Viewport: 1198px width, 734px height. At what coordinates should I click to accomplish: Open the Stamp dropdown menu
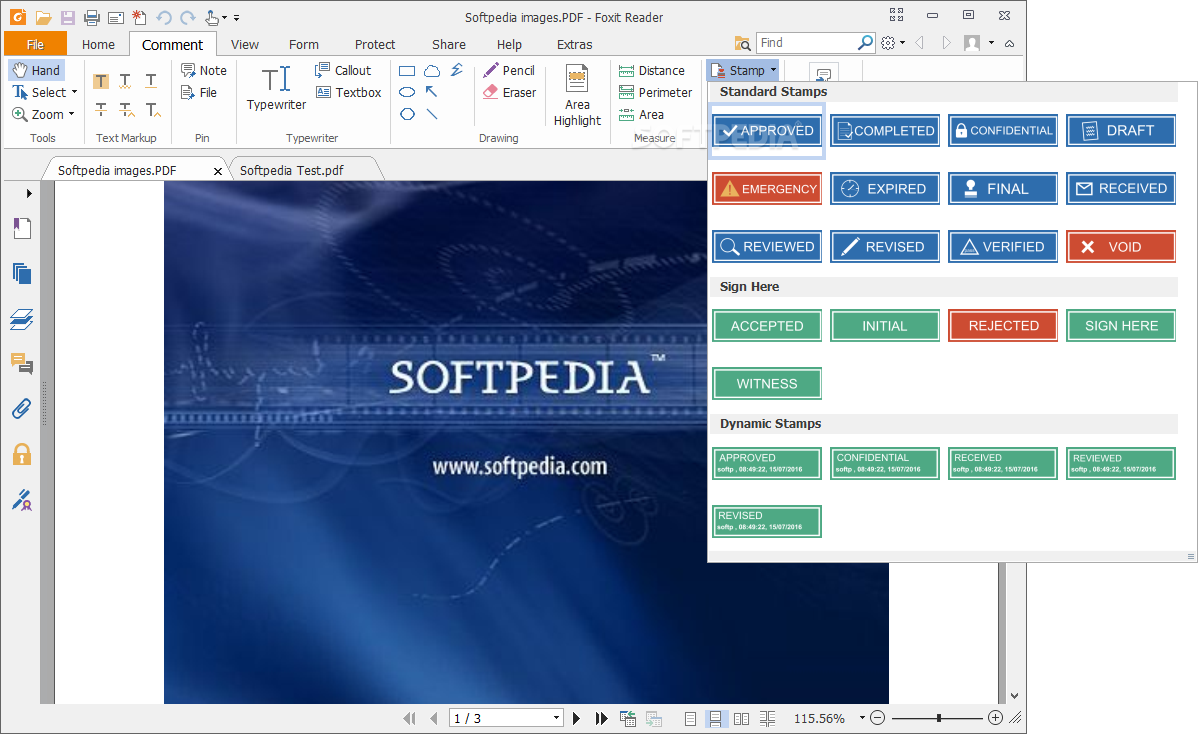(x=743, y=70)
